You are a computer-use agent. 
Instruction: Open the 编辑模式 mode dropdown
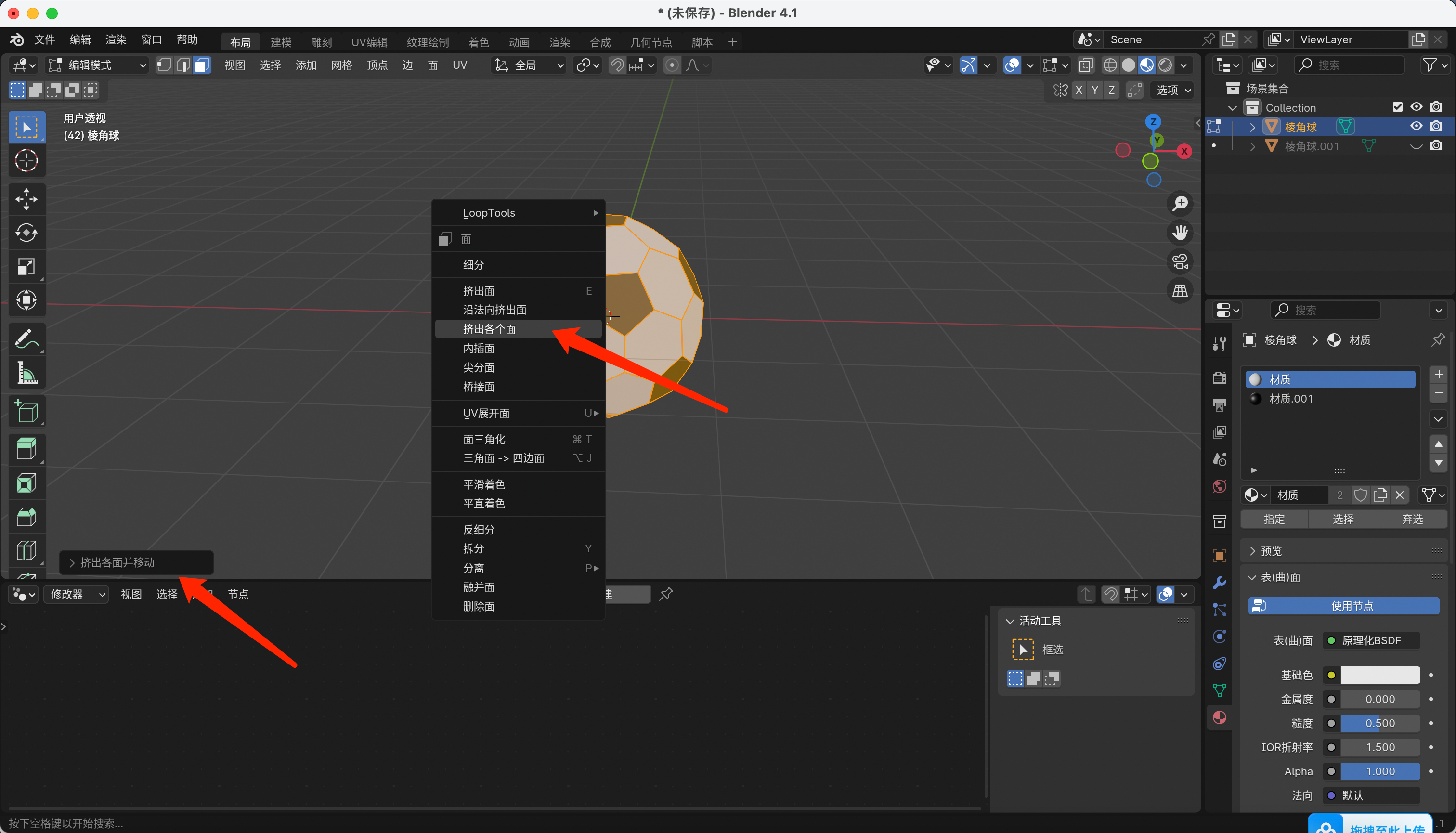pyautogui.click(x=97, y=65)
